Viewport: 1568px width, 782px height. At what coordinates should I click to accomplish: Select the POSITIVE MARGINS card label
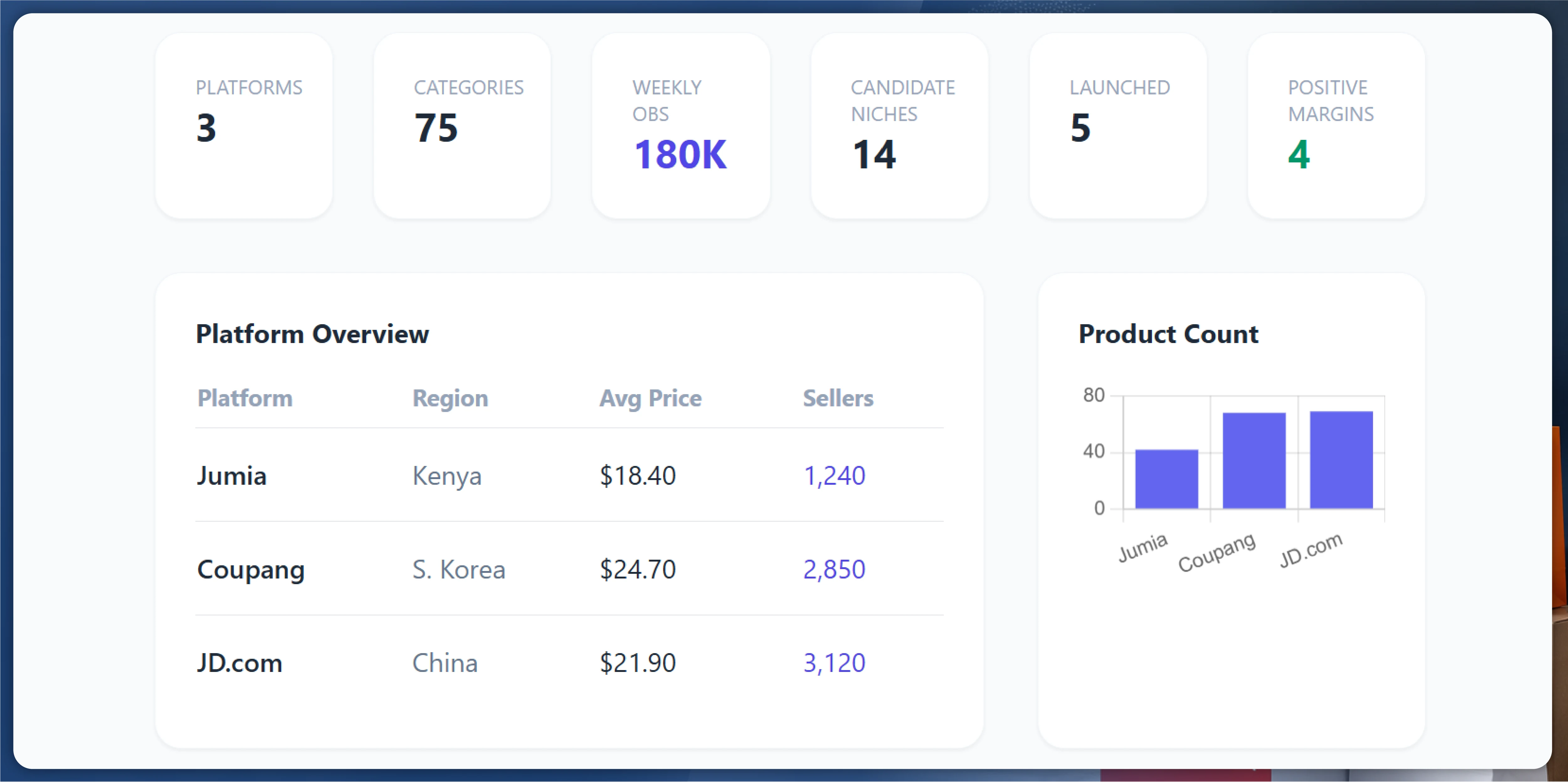coord(1331,101)
